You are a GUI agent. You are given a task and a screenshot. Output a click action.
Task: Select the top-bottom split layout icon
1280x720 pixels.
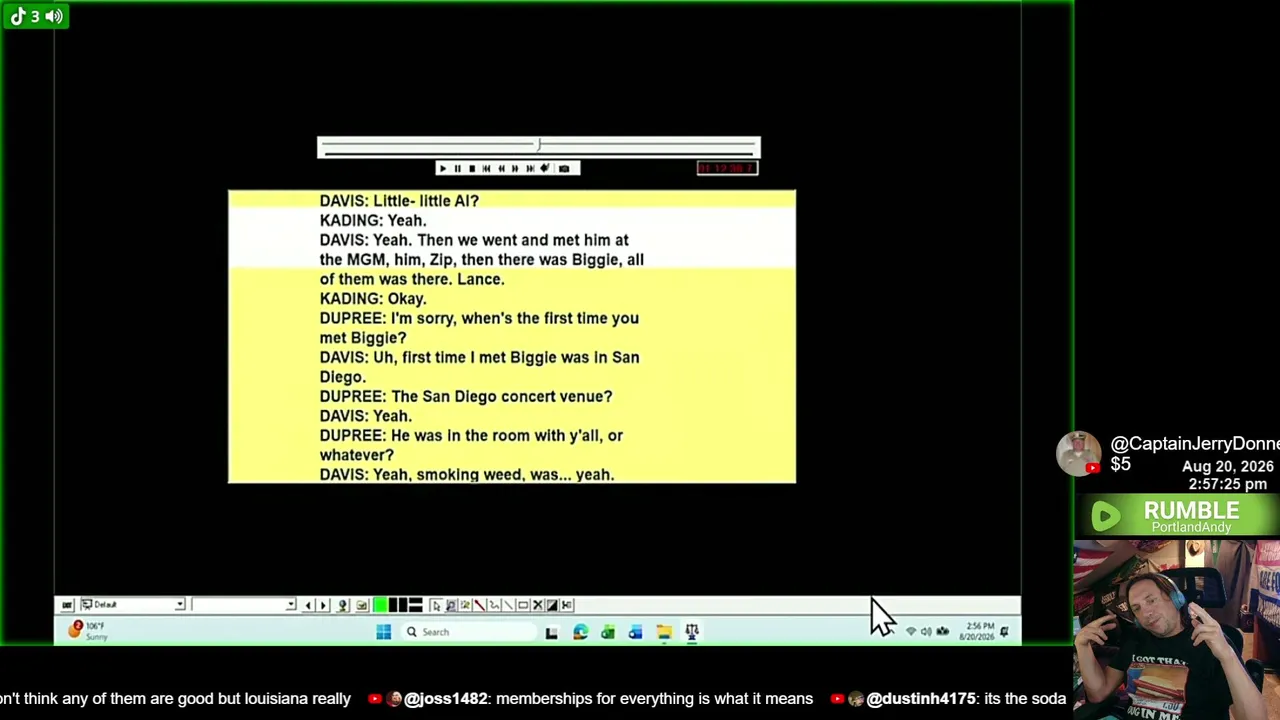coord(415,604)
